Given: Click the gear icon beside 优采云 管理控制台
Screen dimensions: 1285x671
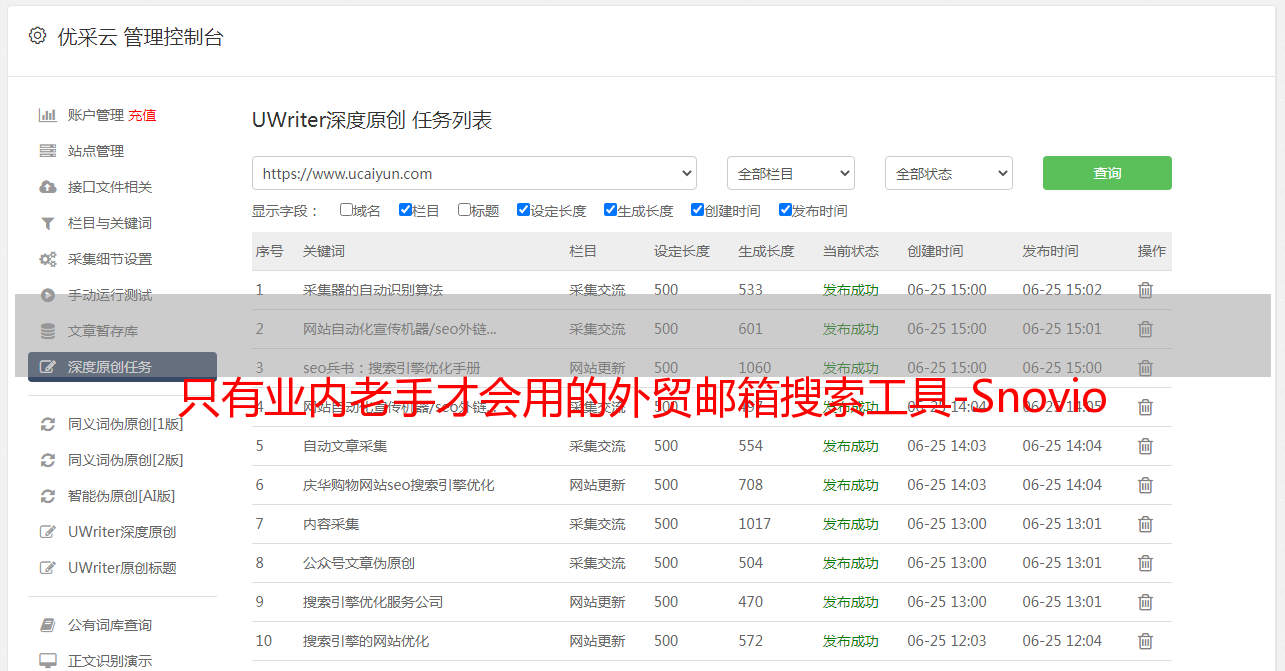Looking at the screenshot, I should coord(37,36).
